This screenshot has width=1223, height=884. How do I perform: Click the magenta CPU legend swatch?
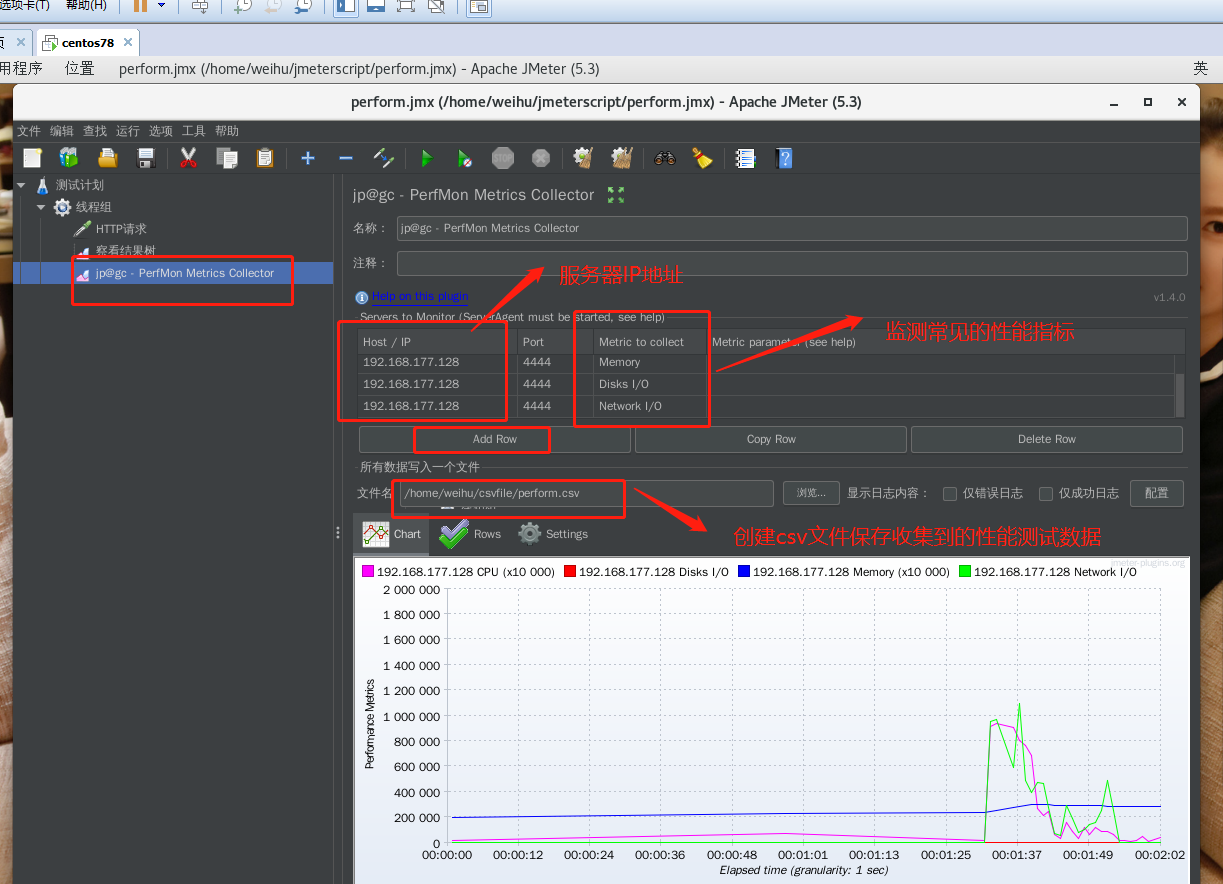[368, 572]
